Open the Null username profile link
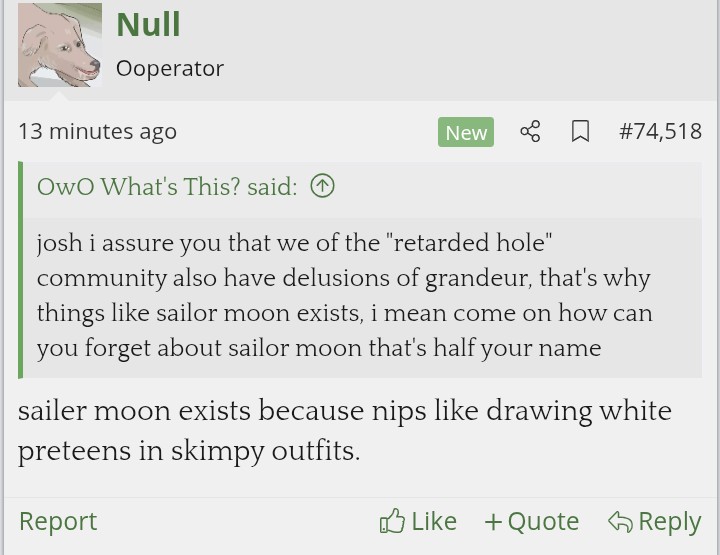The image size is (720, 555). tap(148, 24)
